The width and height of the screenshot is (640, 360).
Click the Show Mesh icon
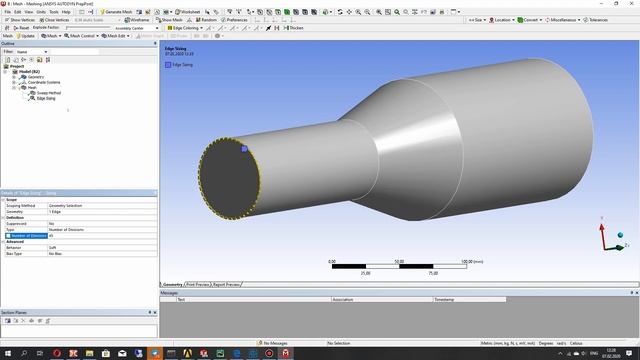tap(159, 20)
